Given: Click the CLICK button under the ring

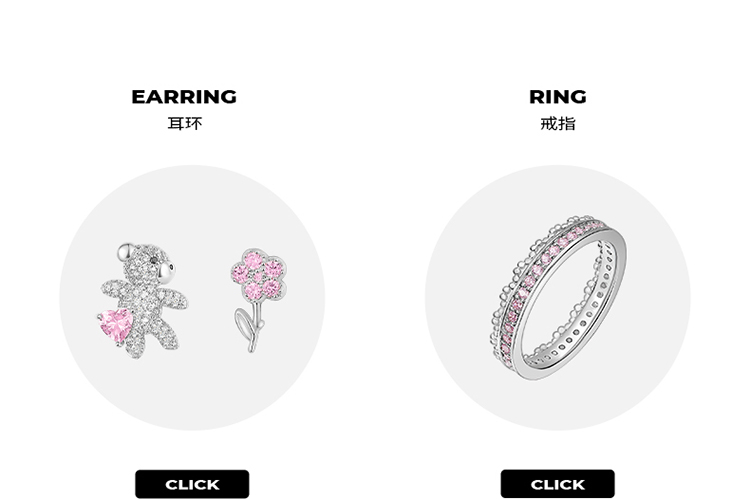Looking at the screenshot, I should tap(557, 484).
